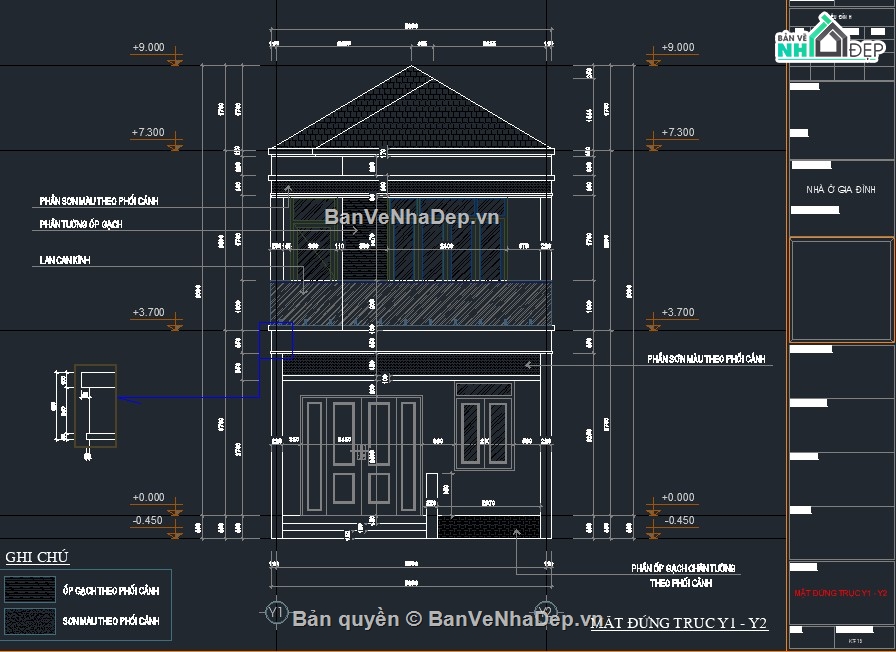896x652 pixels.
Task: Select legend text 'ỐP GẠCH THEO PHỐI CẢNH'
Action: click(111, 591)
